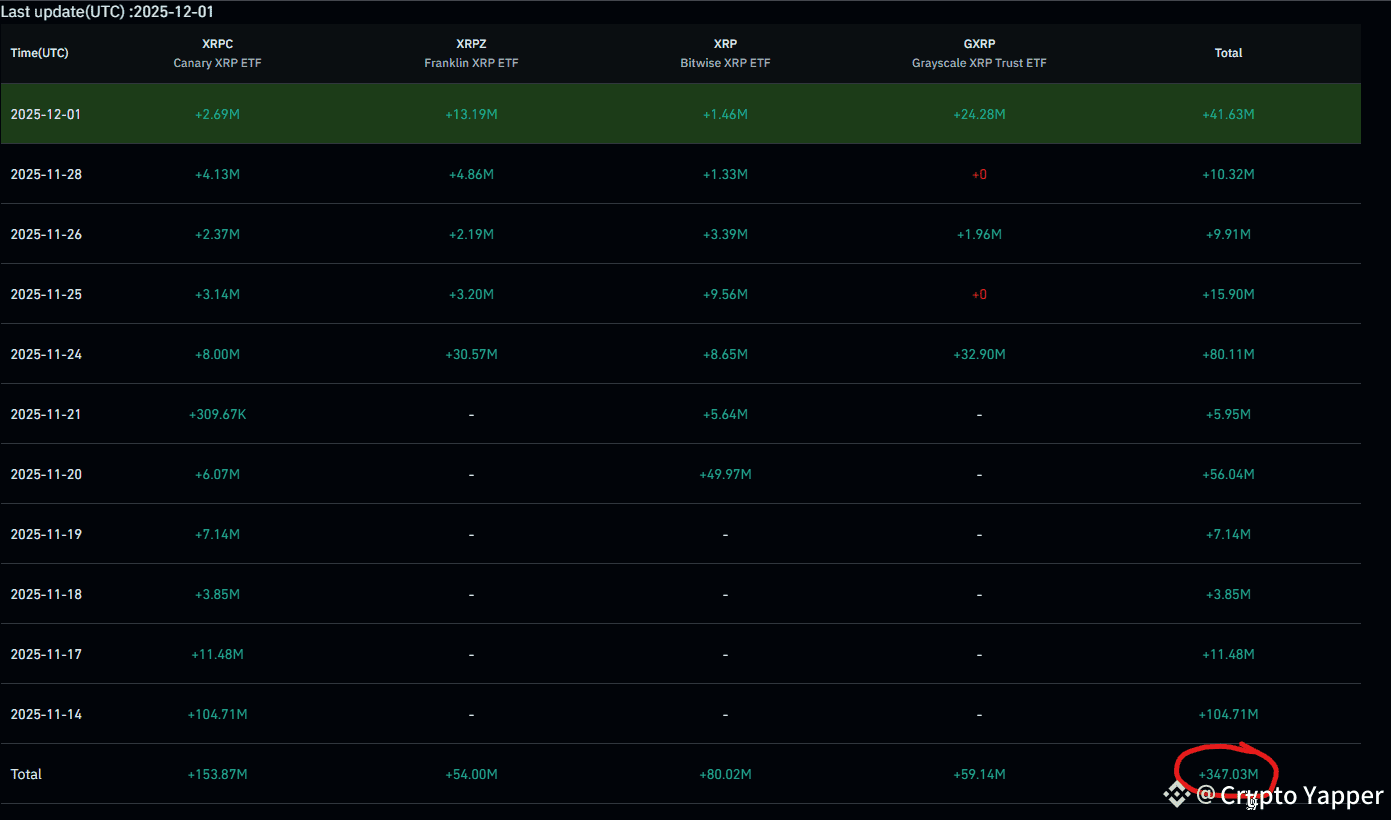Click the +5.64M Bitwise value
The height and width of the screenshot is (820, 1391).
coord(725,414)
